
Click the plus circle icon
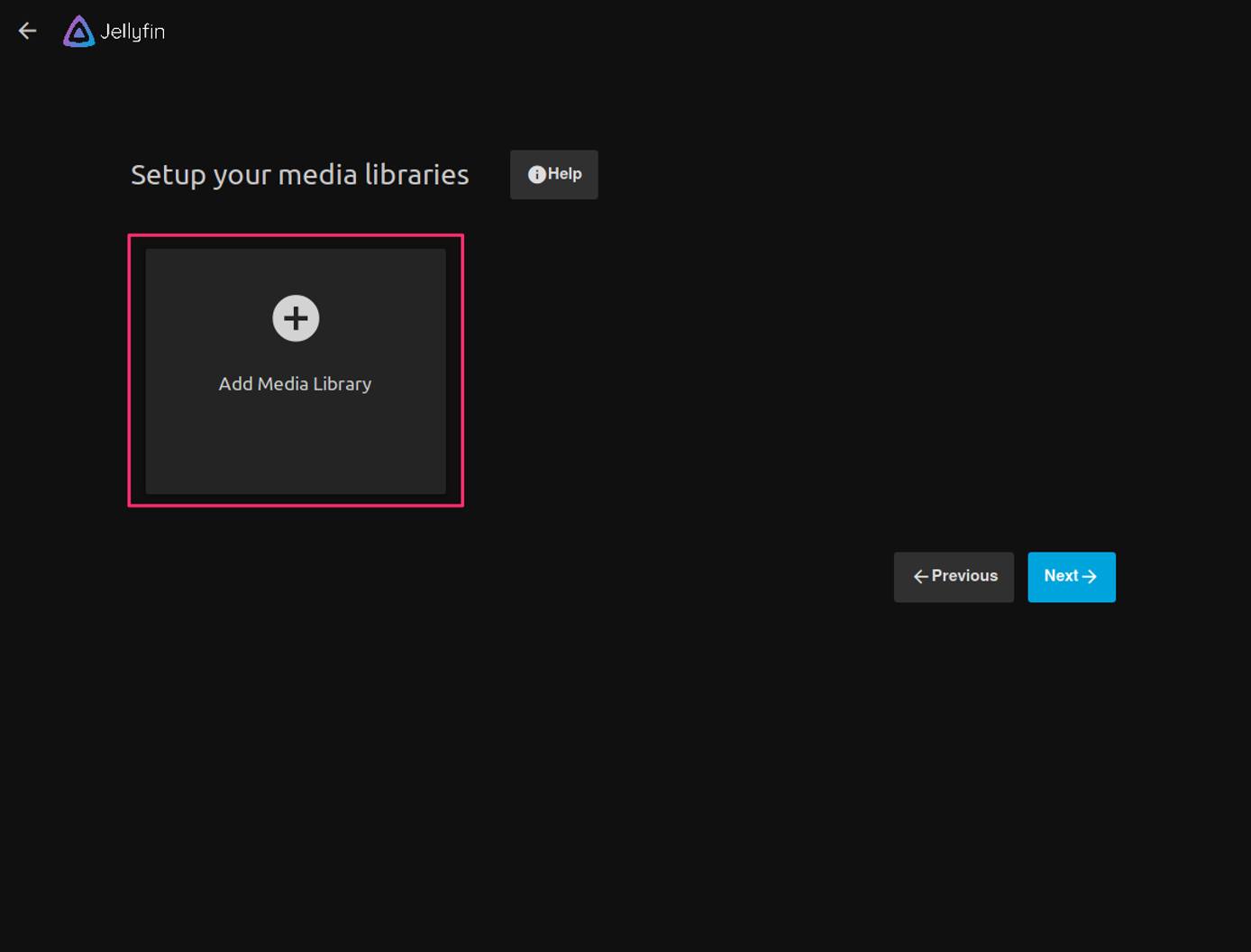click(x=296, y=318)
